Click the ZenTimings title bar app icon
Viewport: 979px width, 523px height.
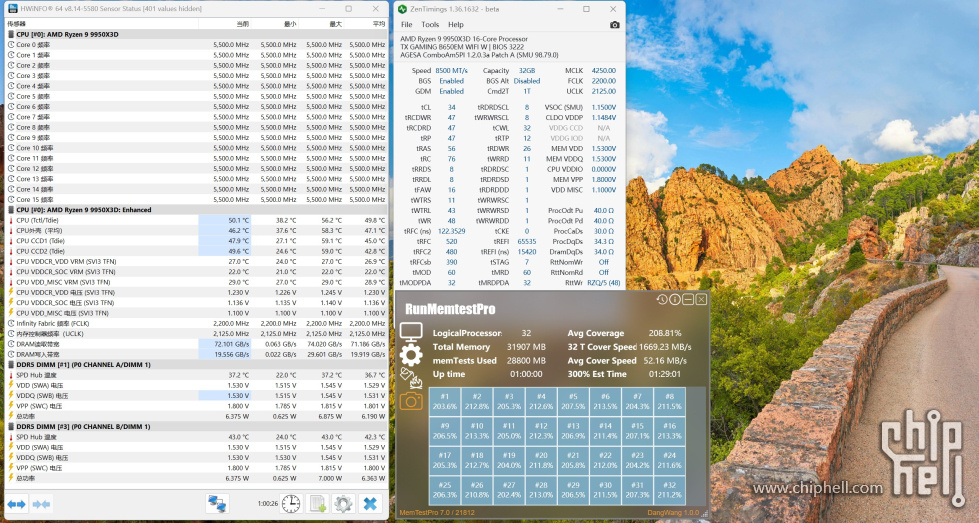403,9
